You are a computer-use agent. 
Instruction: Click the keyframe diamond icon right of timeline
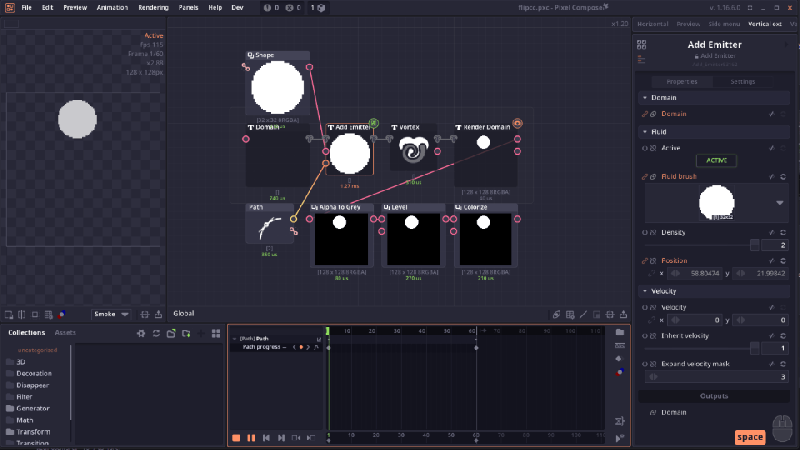pos(619,359)
